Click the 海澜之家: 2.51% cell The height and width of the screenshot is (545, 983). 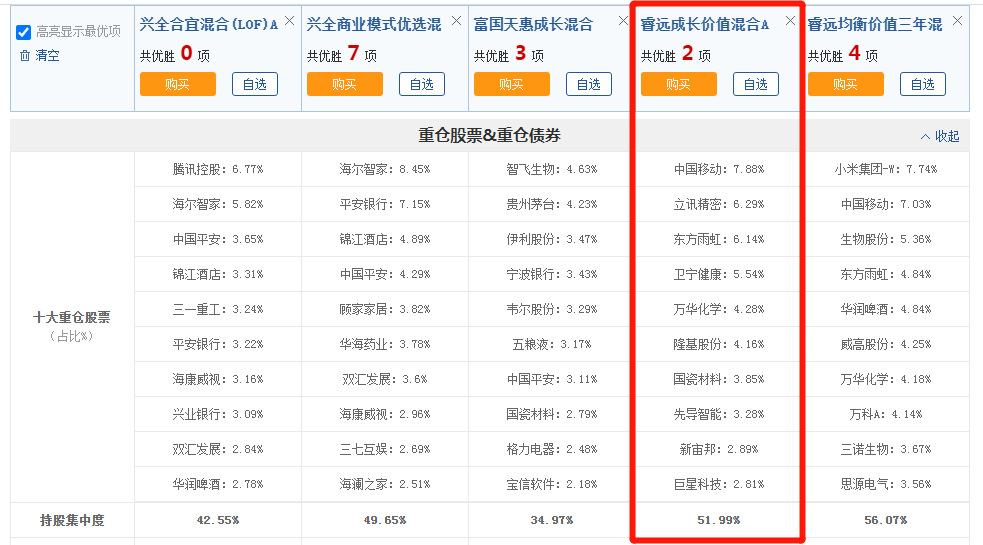385,485
